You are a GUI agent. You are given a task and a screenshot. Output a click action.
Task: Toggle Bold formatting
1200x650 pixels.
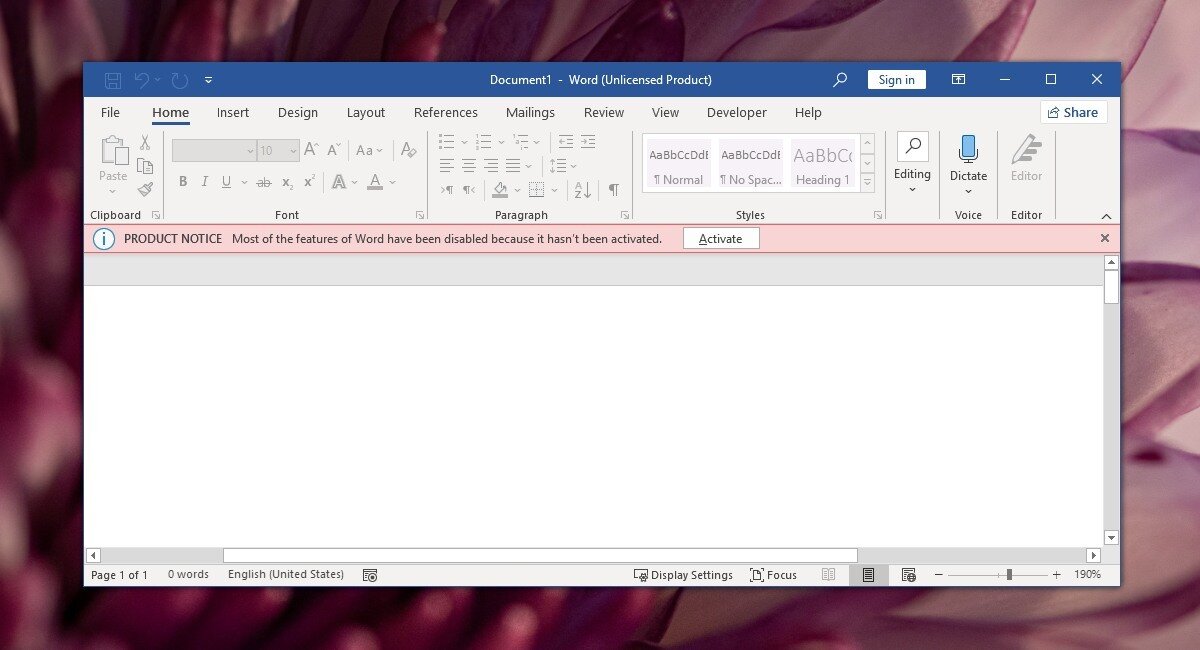(183, 182)
